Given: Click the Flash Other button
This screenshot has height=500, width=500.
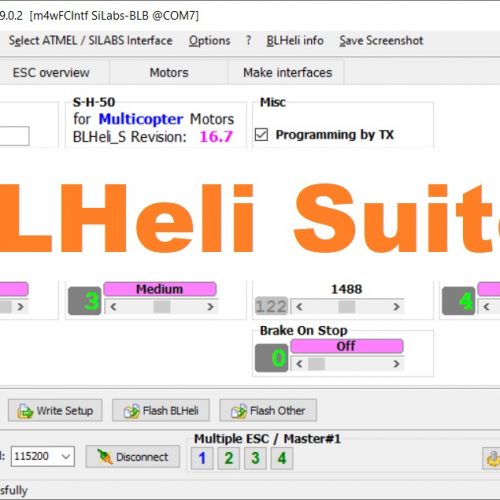Looking at the screenshot, I should click(x=268, y=410).
